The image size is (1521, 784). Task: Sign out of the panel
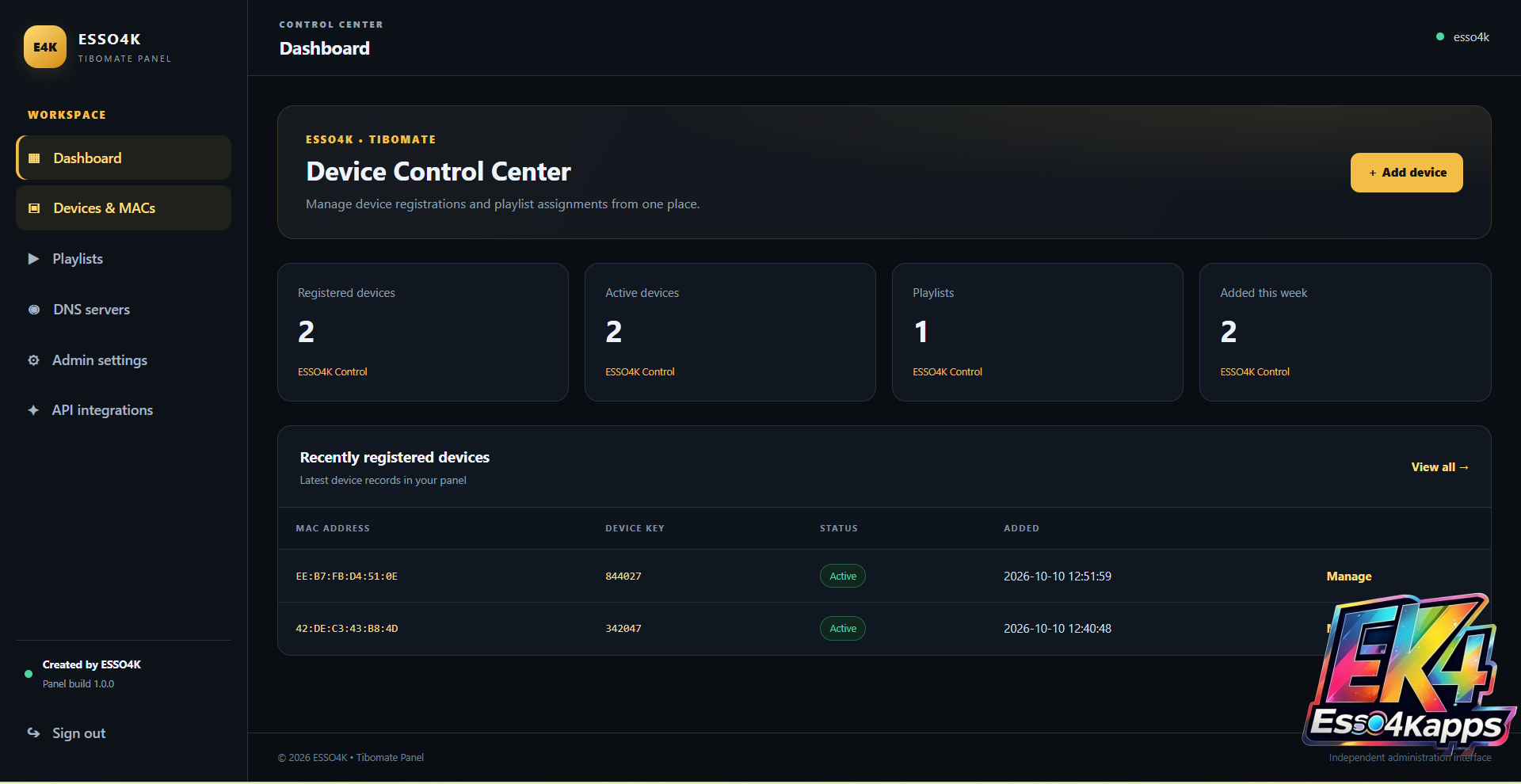124,733
